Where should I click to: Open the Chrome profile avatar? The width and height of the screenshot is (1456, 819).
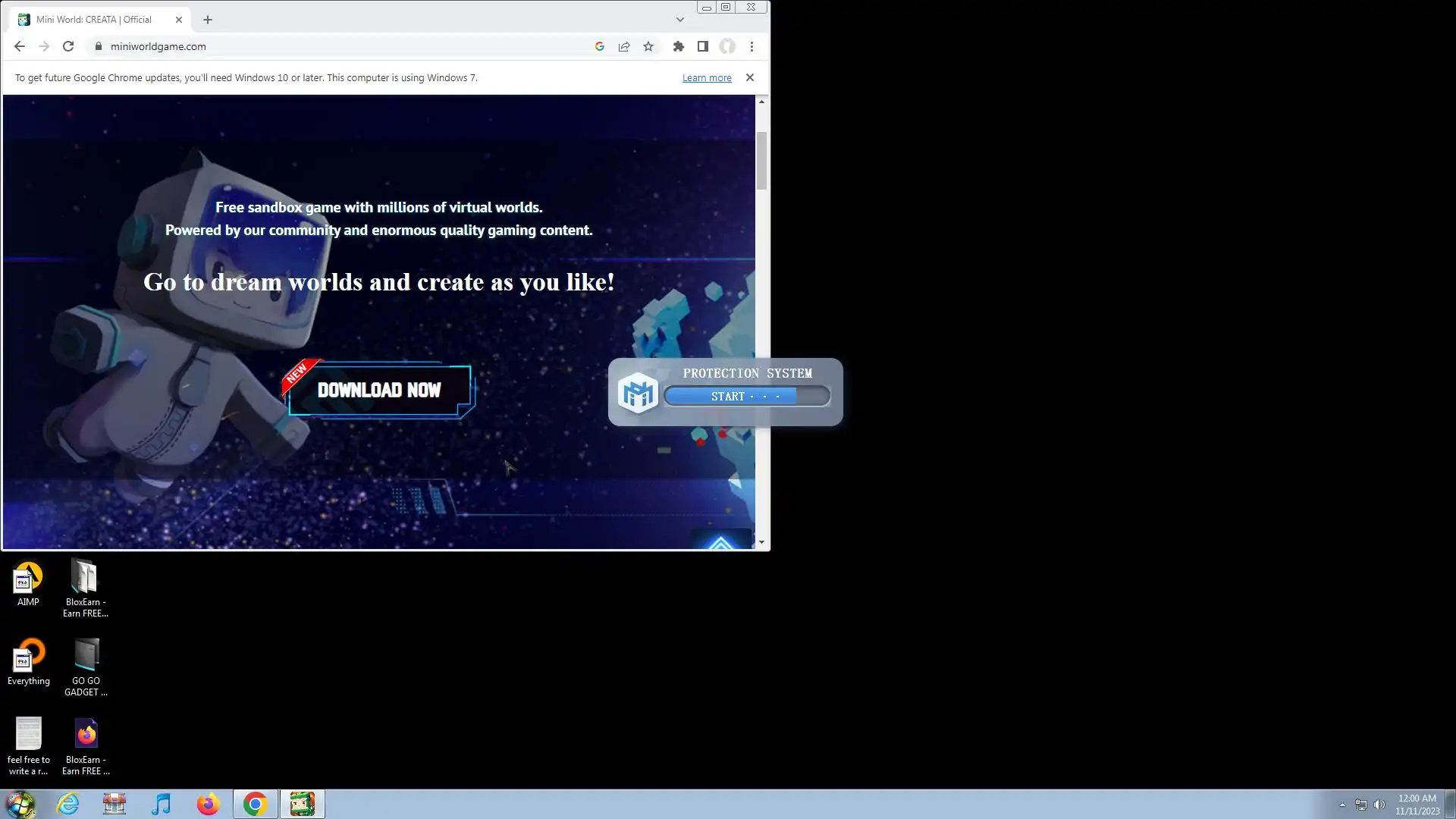tap(727, 46)
